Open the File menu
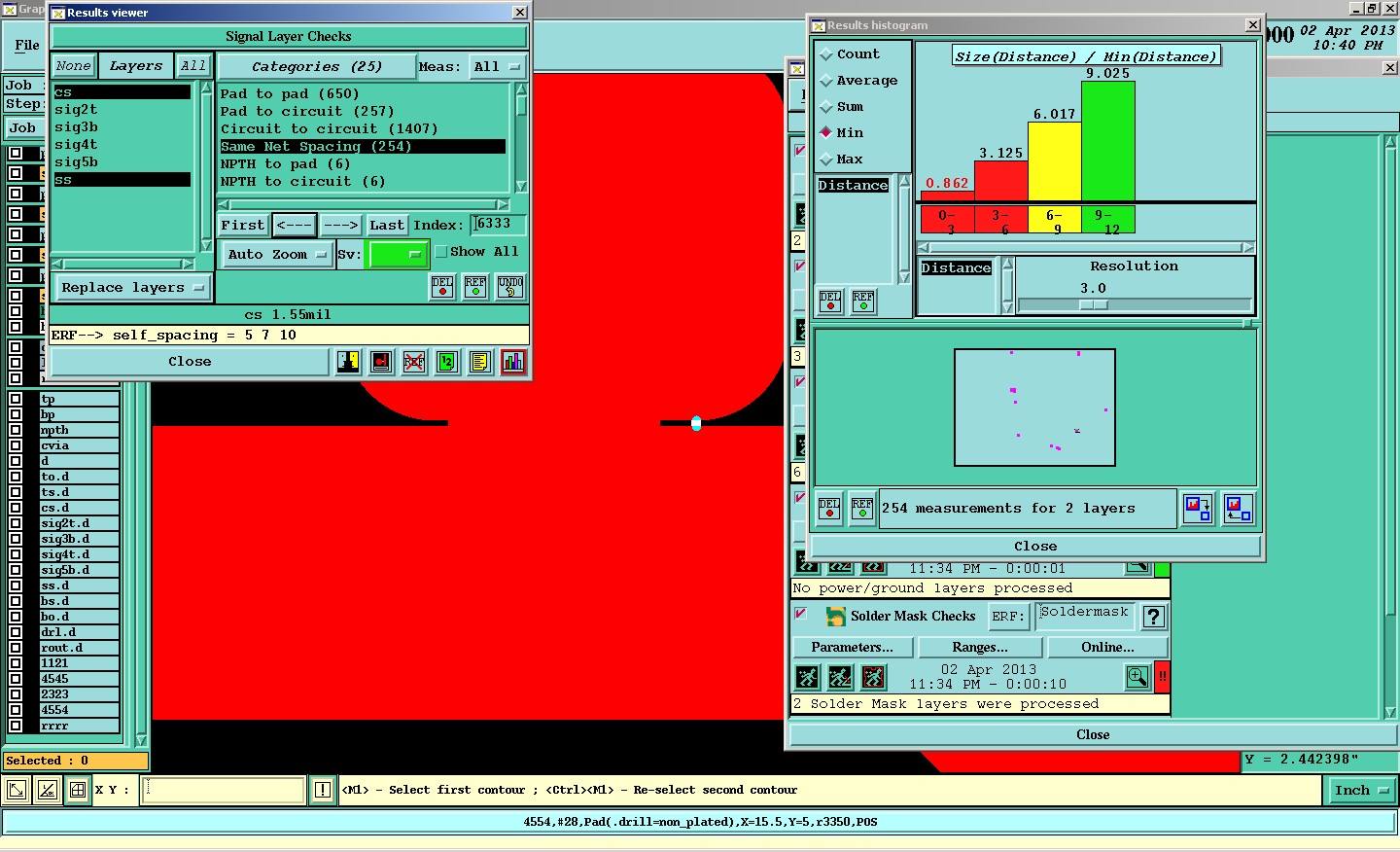This screenshot has width=1400, height=852. [27, 45]
